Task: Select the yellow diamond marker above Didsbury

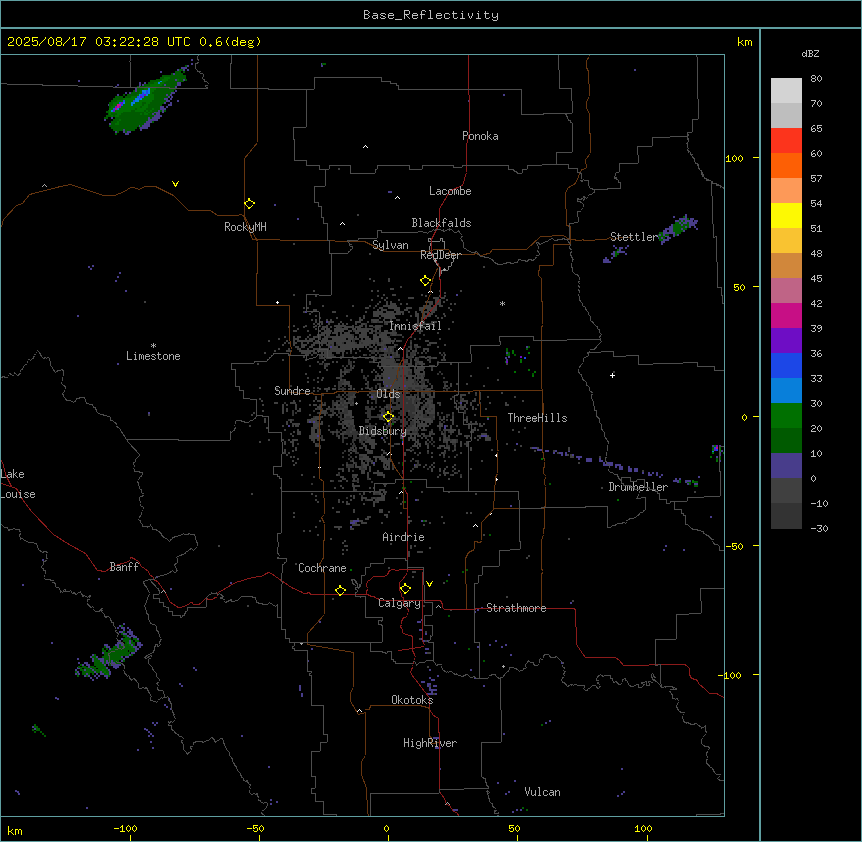Action: click(x=388, y=417)
